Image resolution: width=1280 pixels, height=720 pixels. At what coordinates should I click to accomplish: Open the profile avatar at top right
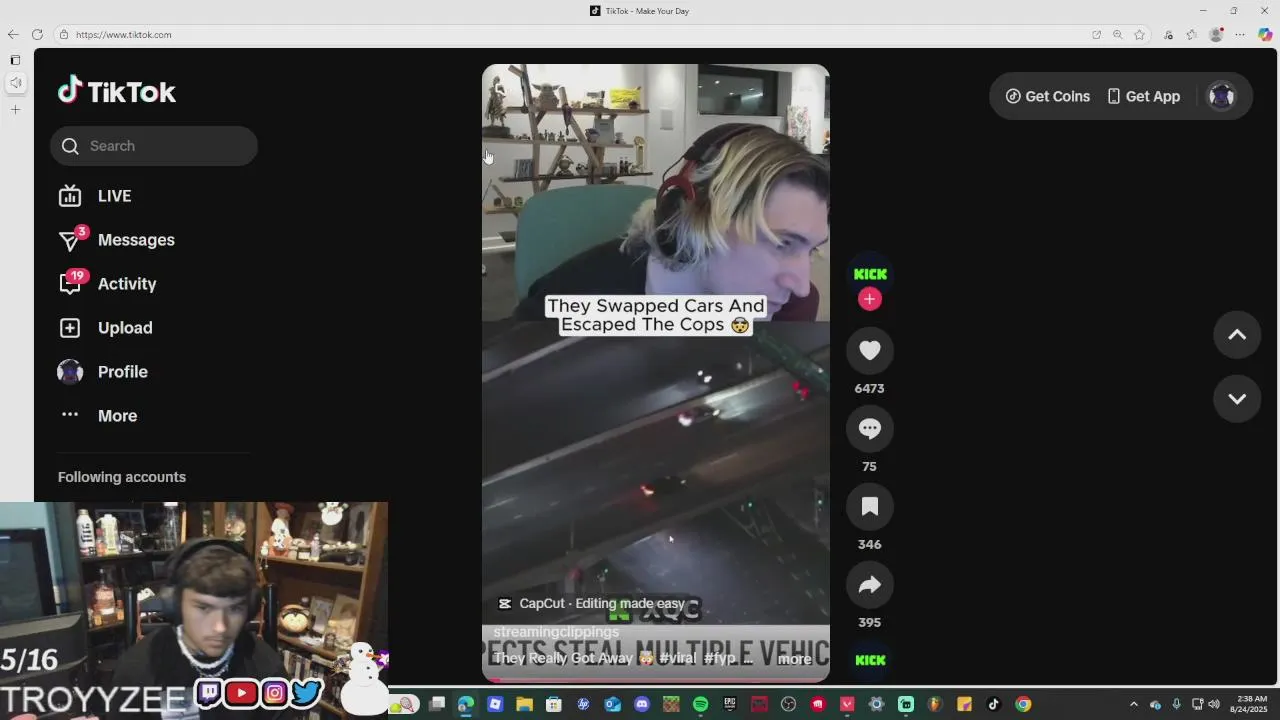click(x=1222, y=96)
